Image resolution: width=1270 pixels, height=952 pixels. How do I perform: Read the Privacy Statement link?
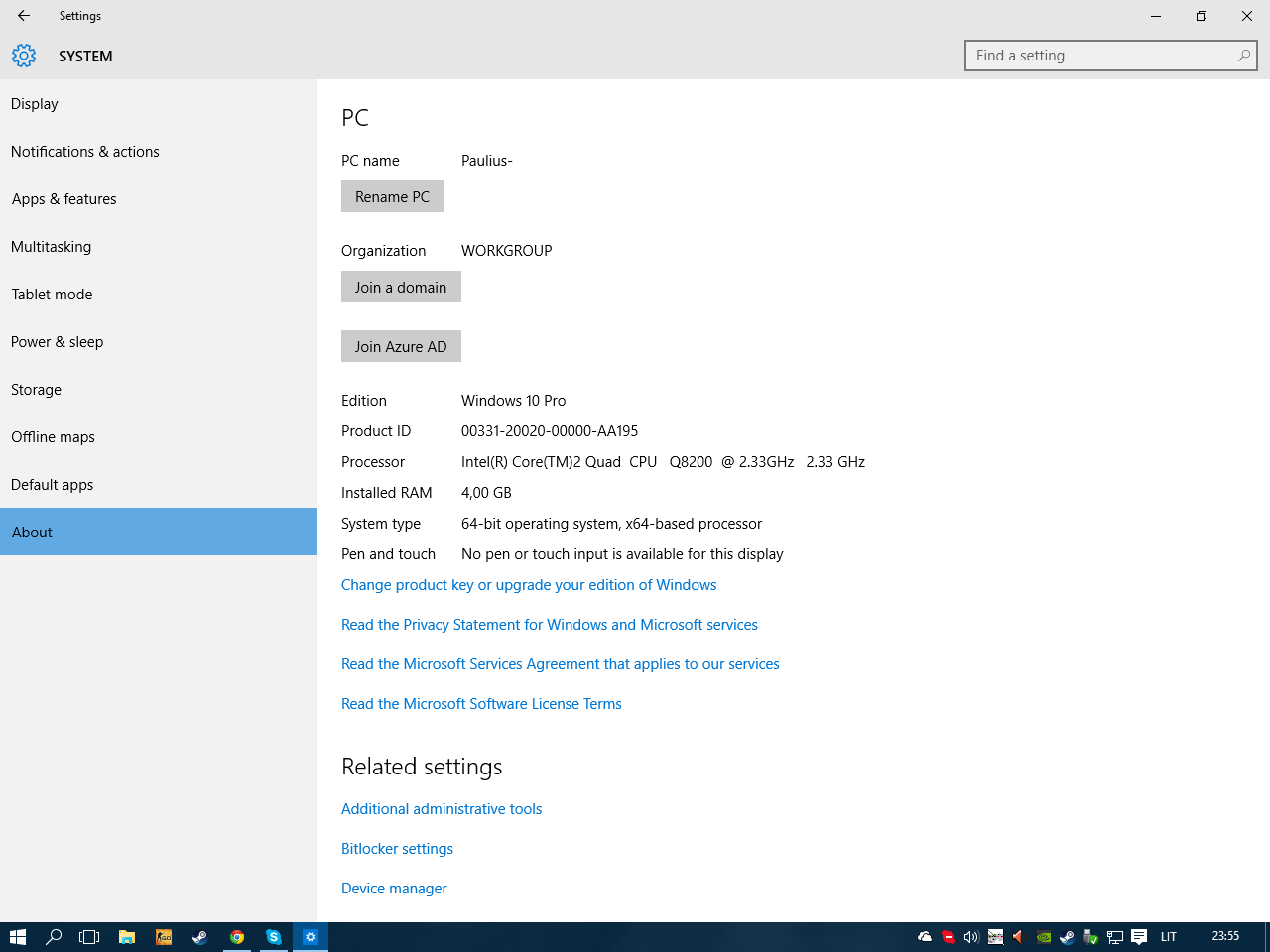click(550, 625)
